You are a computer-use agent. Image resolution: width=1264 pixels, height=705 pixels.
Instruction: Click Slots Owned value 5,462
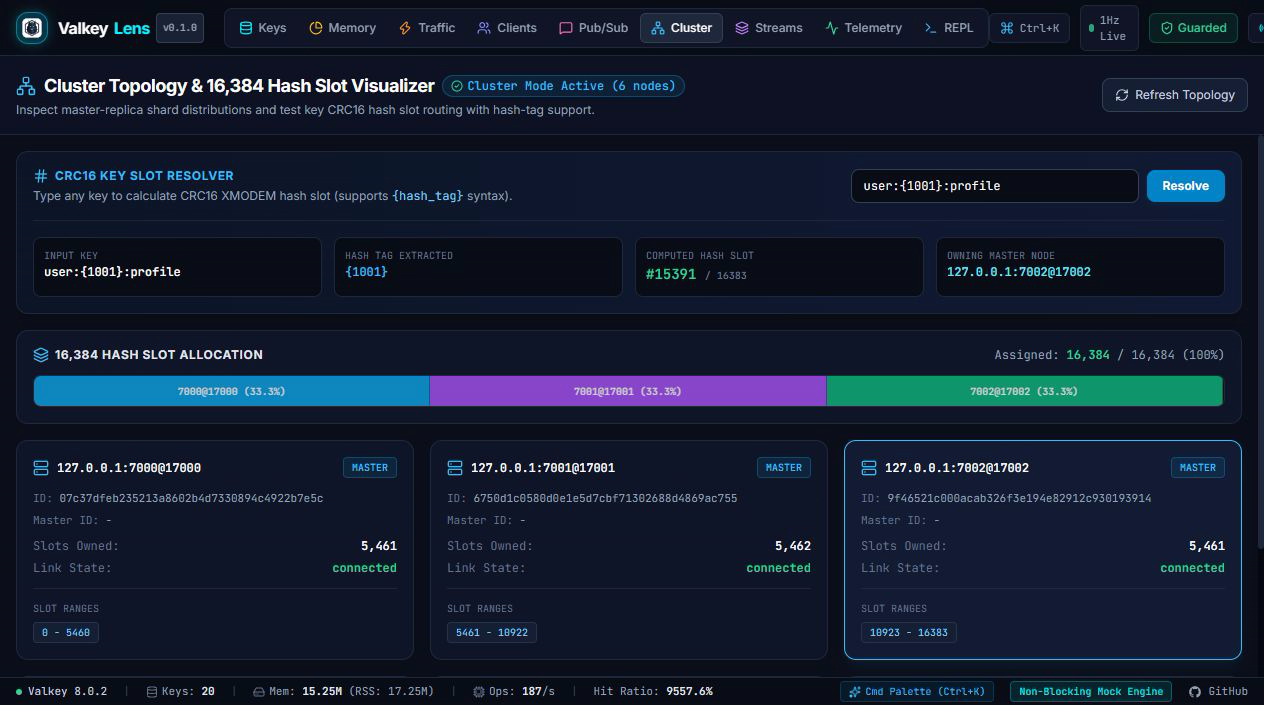click(793, 546)
